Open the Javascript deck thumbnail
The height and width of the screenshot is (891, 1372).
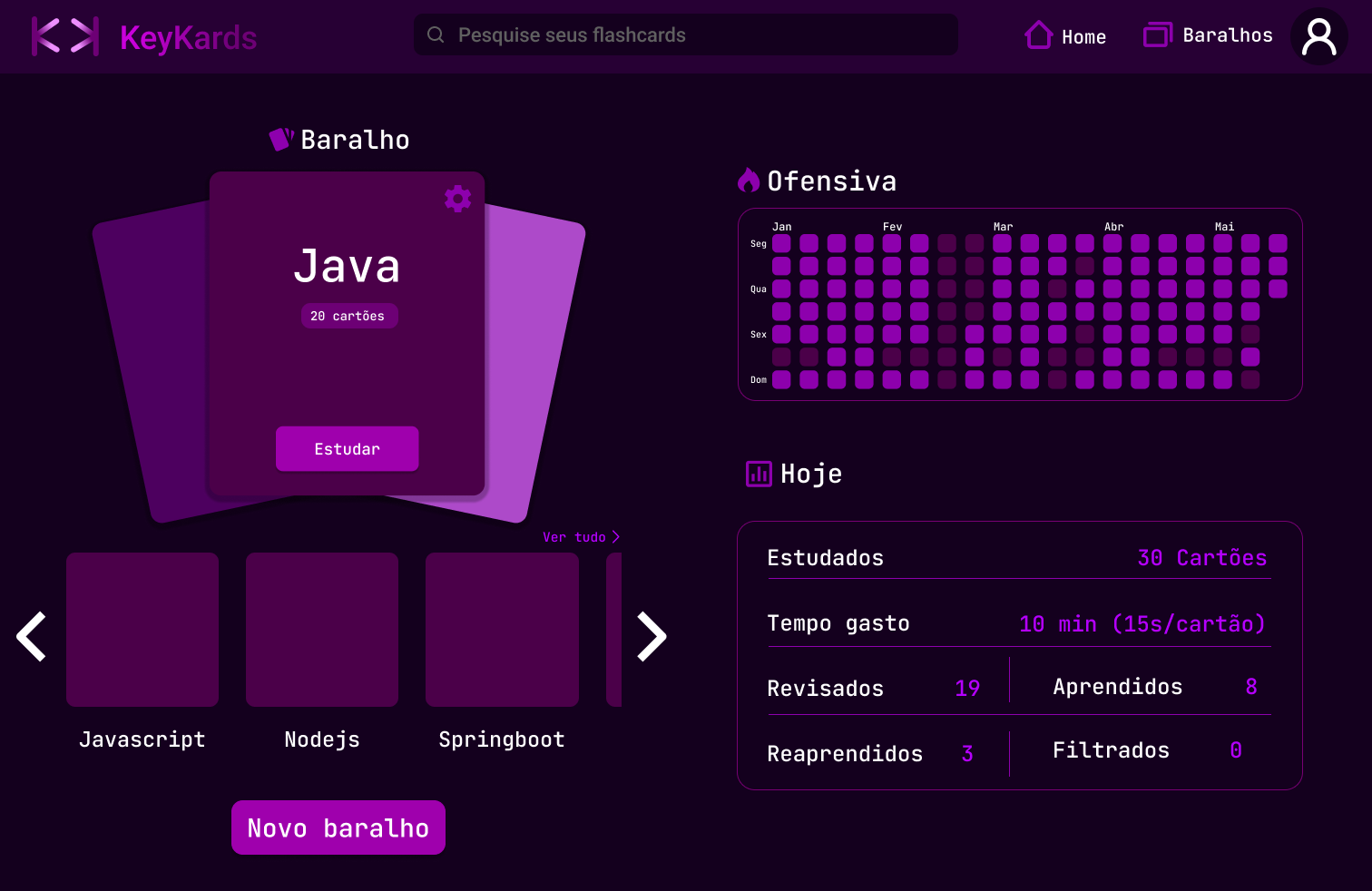point(142,630)
